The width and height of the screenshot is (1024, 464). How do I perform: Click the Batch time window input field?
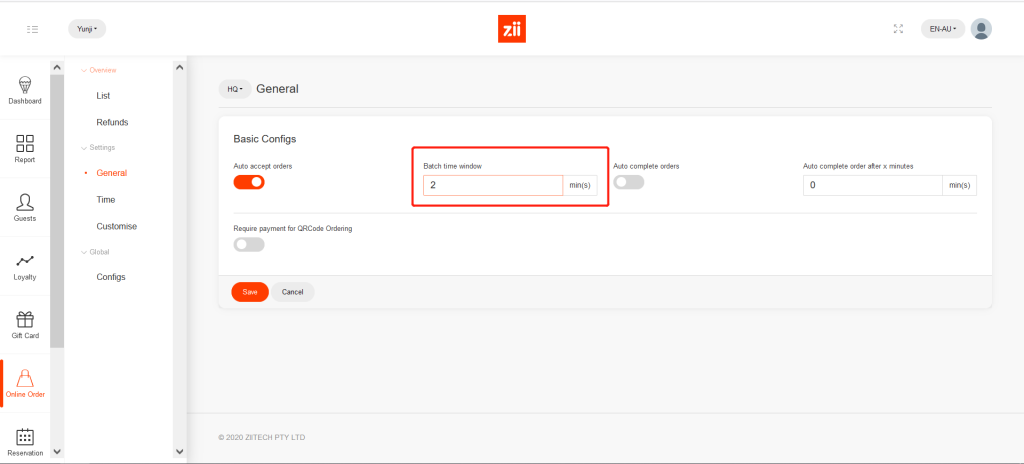pyautogui.click(x=492, y=186)
